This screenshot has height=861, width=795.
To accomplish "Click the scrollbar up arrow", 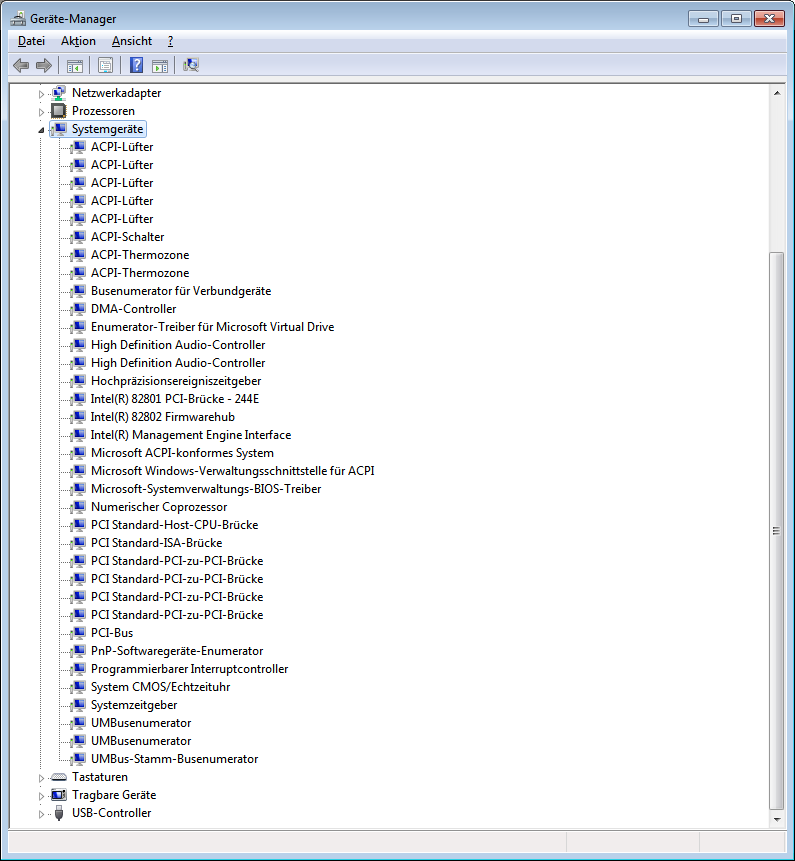I will pyautogui.click(x=777, y=93).
